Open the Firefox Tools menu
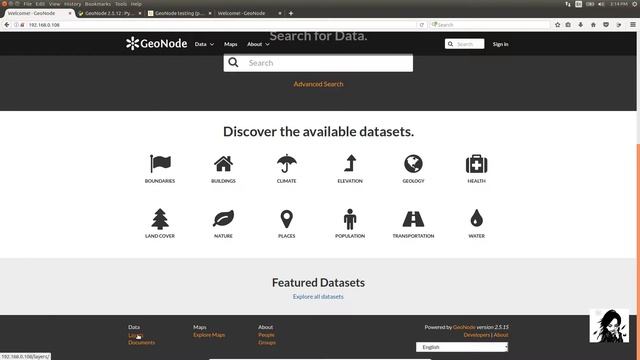The height and width of the screenshot is (360, 640). 120,4
